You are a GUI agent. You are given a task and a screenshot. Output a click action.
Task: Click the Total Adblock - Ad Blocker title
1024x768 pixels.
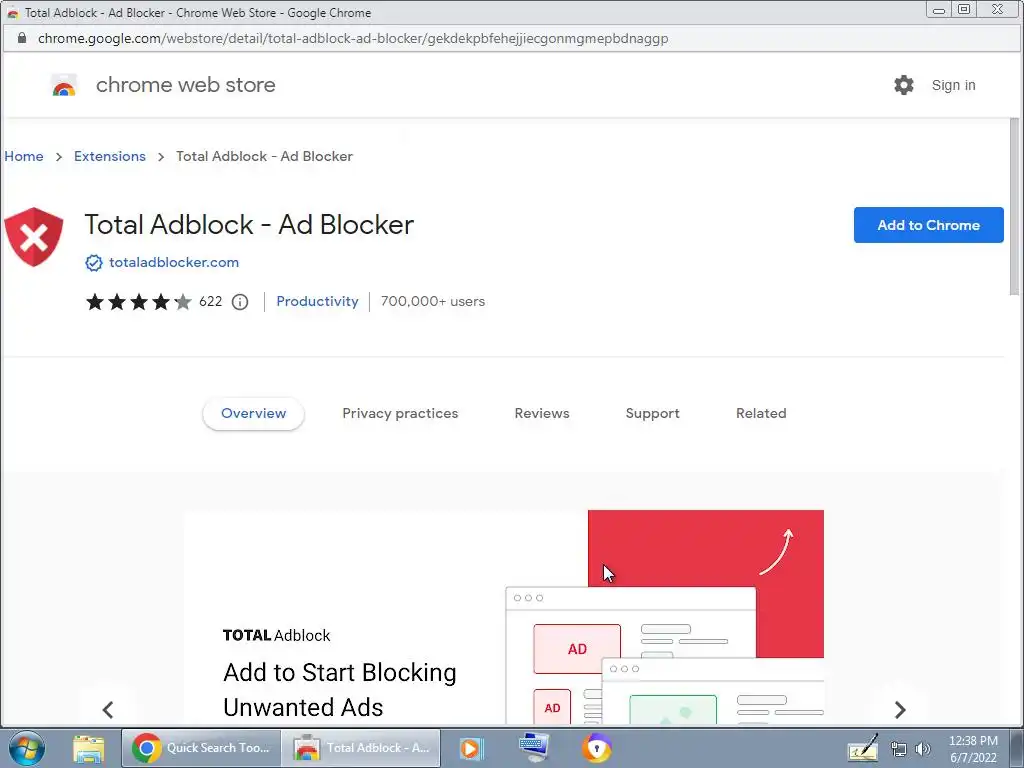coord(249,225)
